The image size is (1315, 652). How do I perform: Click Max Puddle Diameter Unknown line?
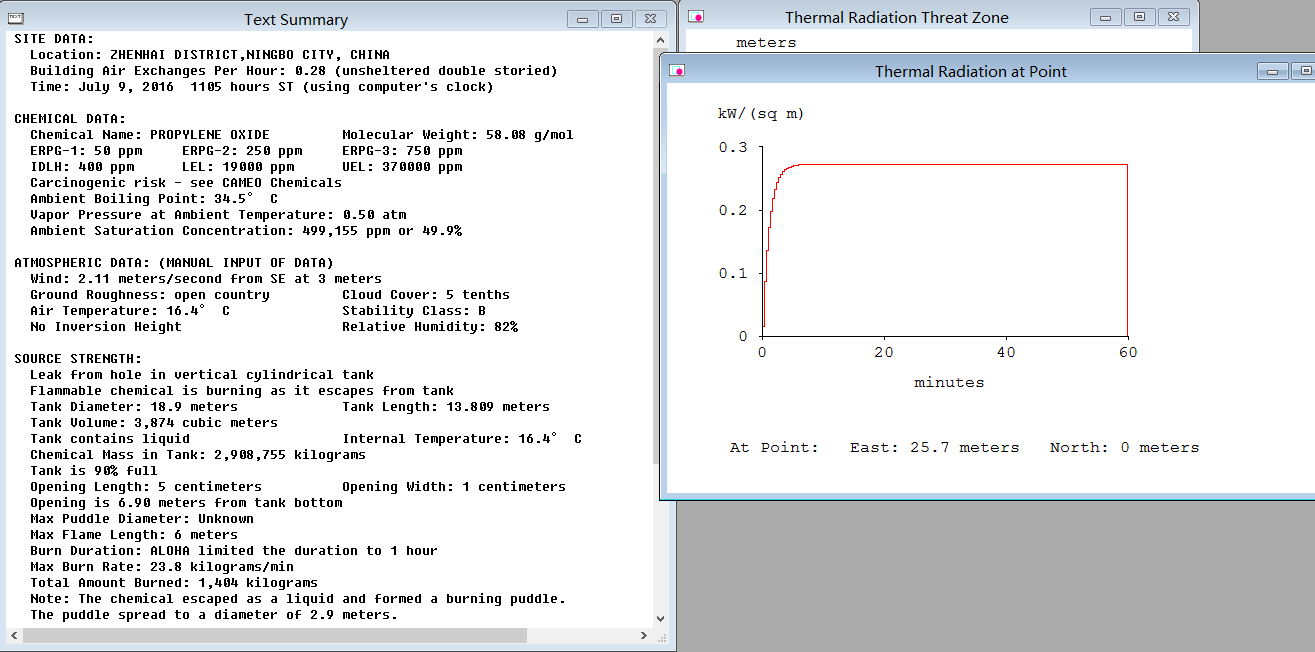click(x=142, y=518)
